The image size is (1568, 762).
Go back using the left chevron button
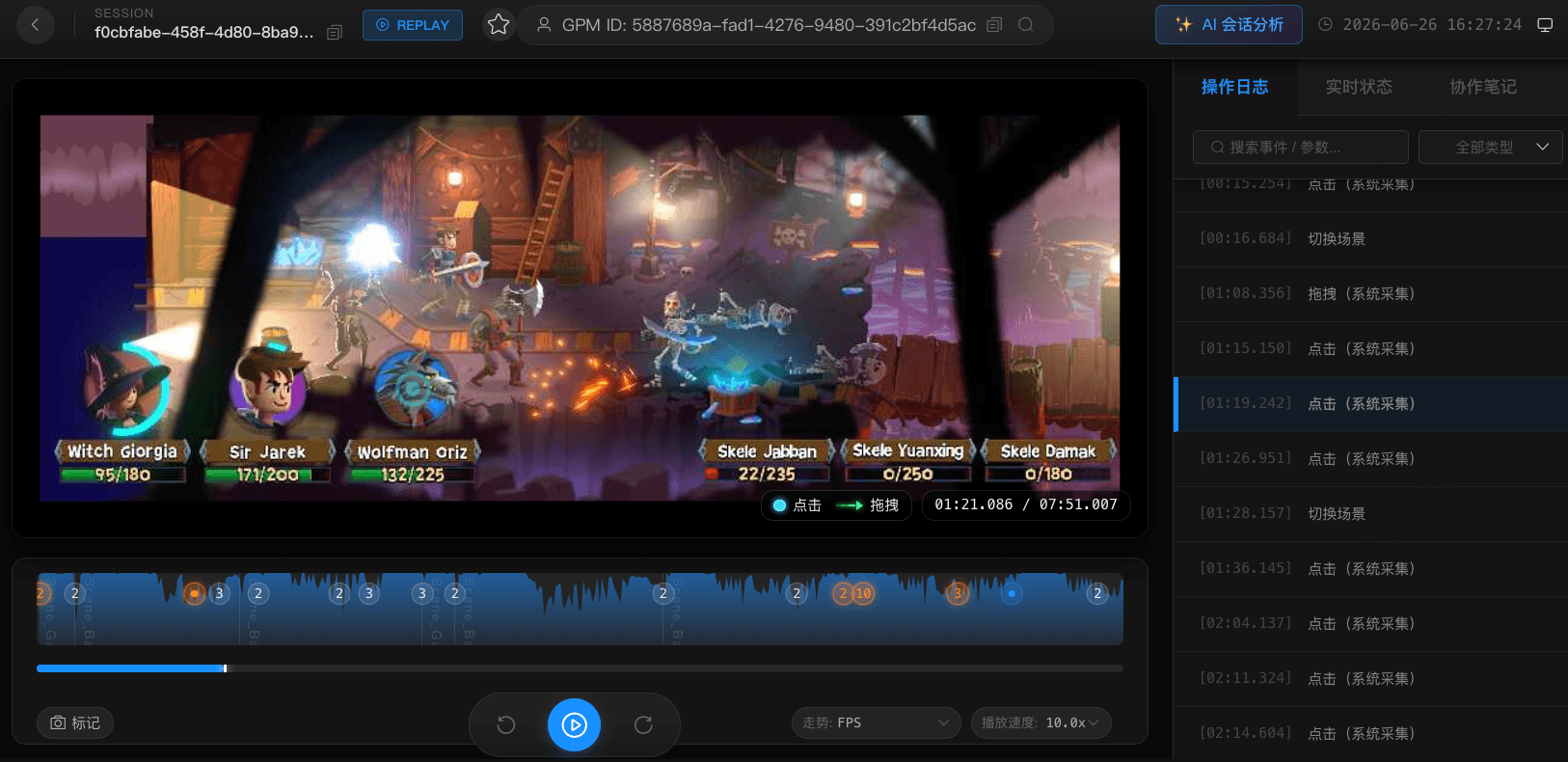36,25
